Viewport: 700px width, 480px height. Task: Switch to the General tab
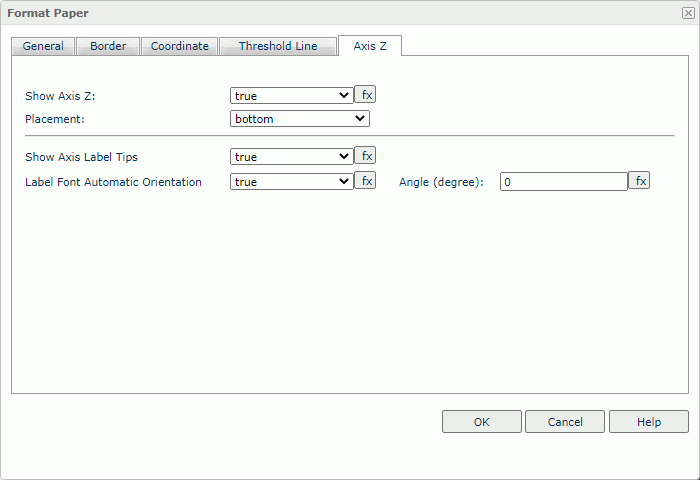(43, 46)
